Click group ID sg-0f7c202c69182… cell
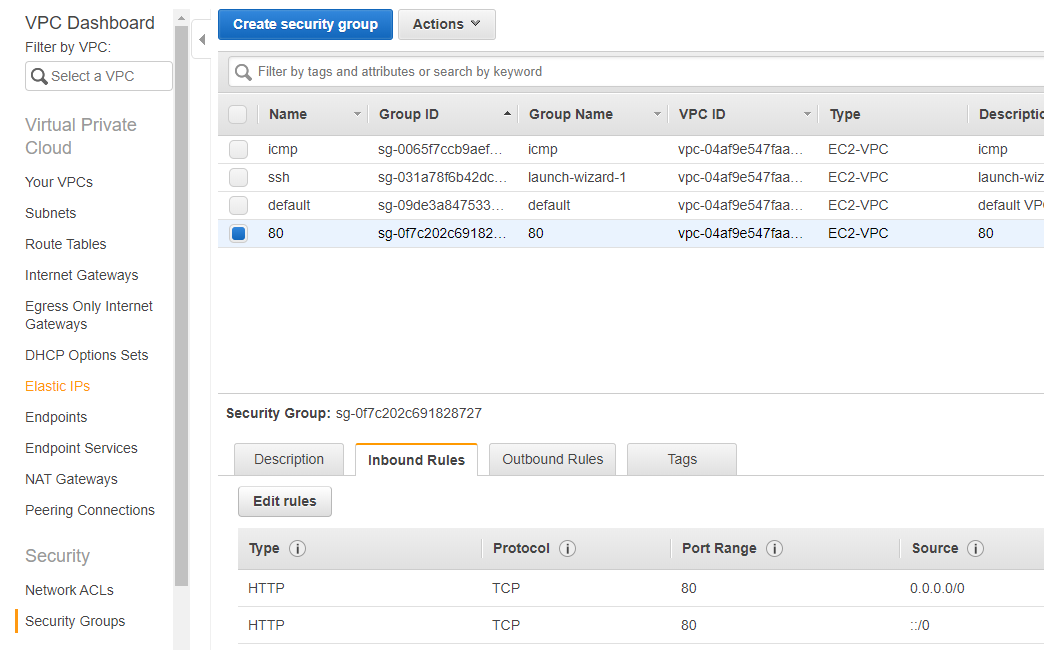This screenshot has height=650, width=1044. (x=442, y=233)
